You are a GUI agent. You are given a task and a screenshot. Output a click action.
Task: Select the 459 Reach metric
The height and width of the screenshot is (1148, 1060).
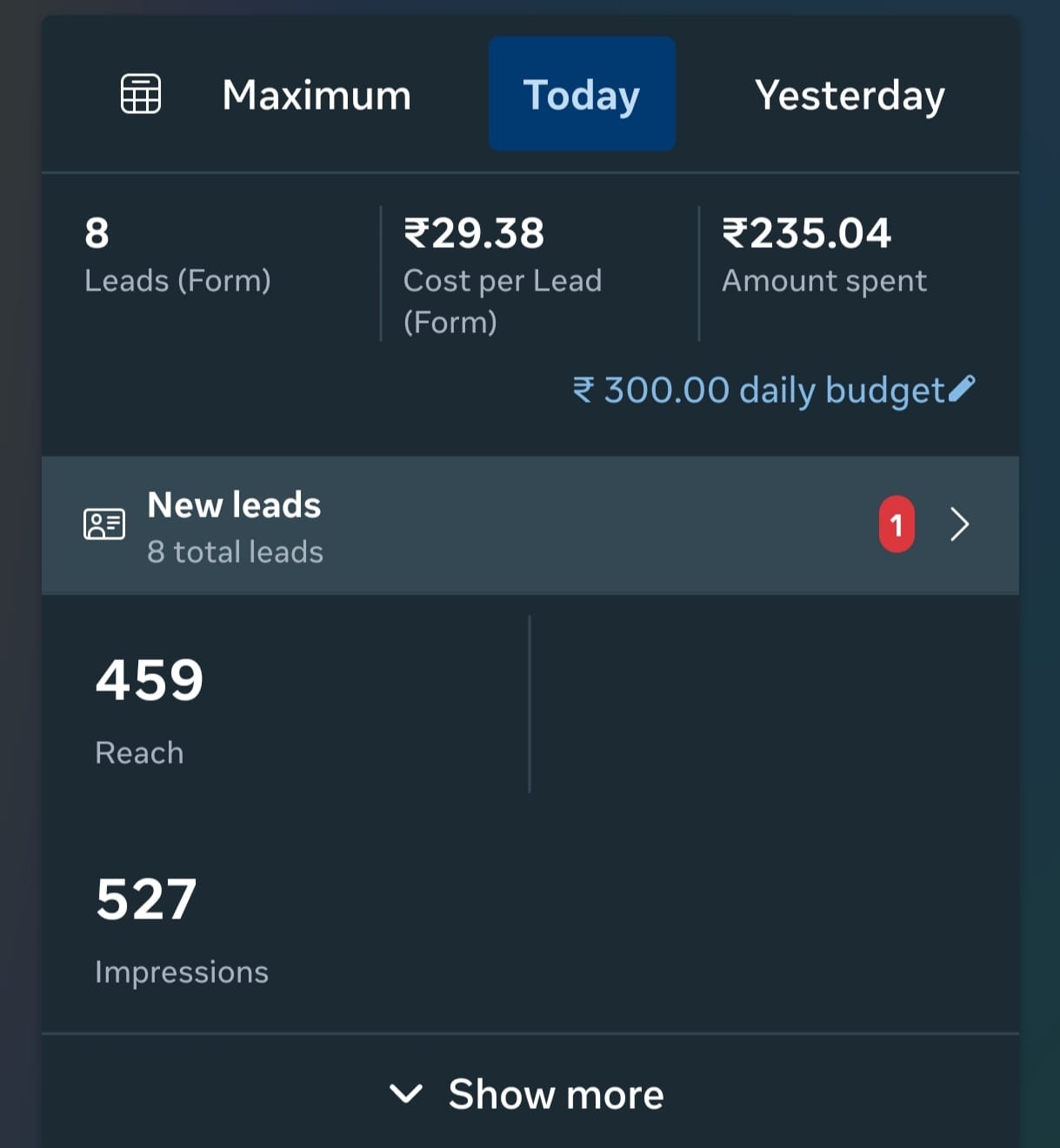(x=149, y=680)
